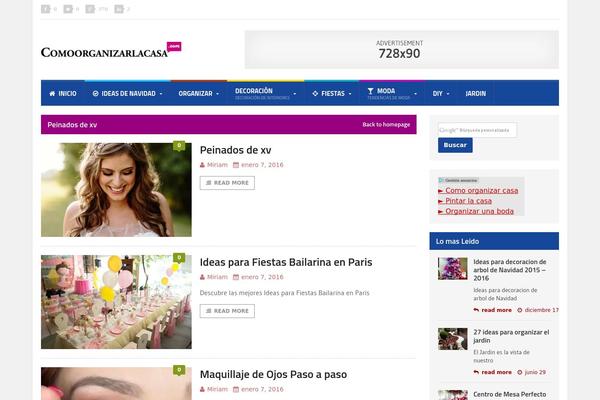Open the Peinados de xv article title
600x400 pixels.
pyautogui.click(x=235, y=150)
